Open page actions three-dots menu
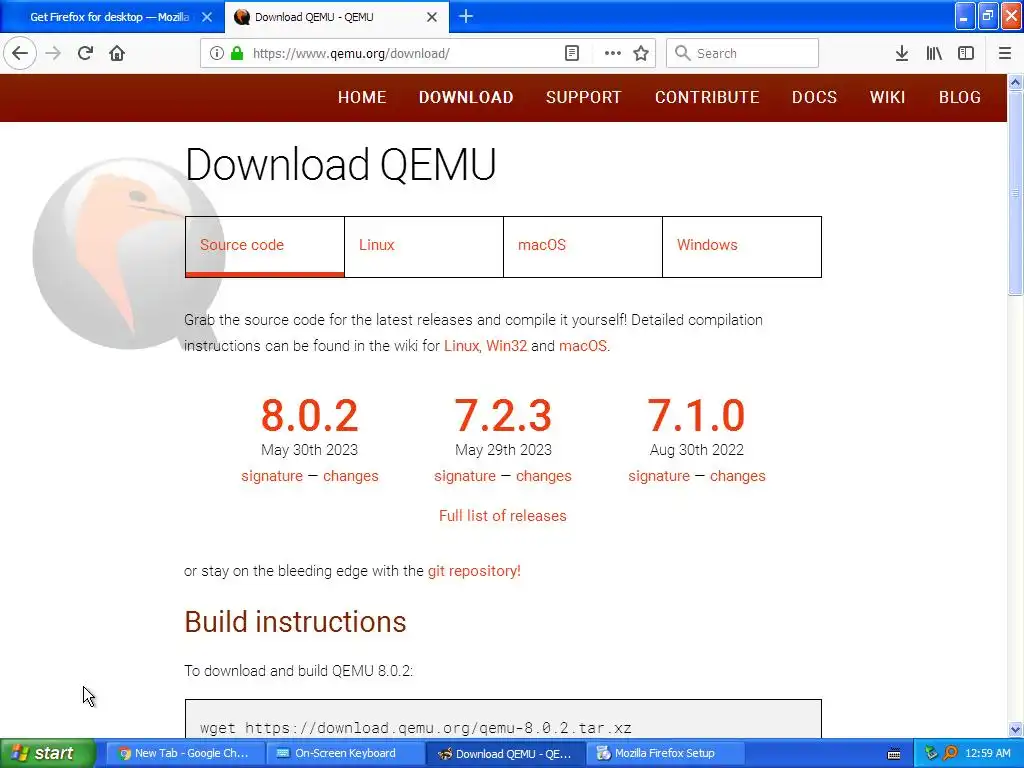This screenshot has height=768, width=1024. [x=613, y=53]
